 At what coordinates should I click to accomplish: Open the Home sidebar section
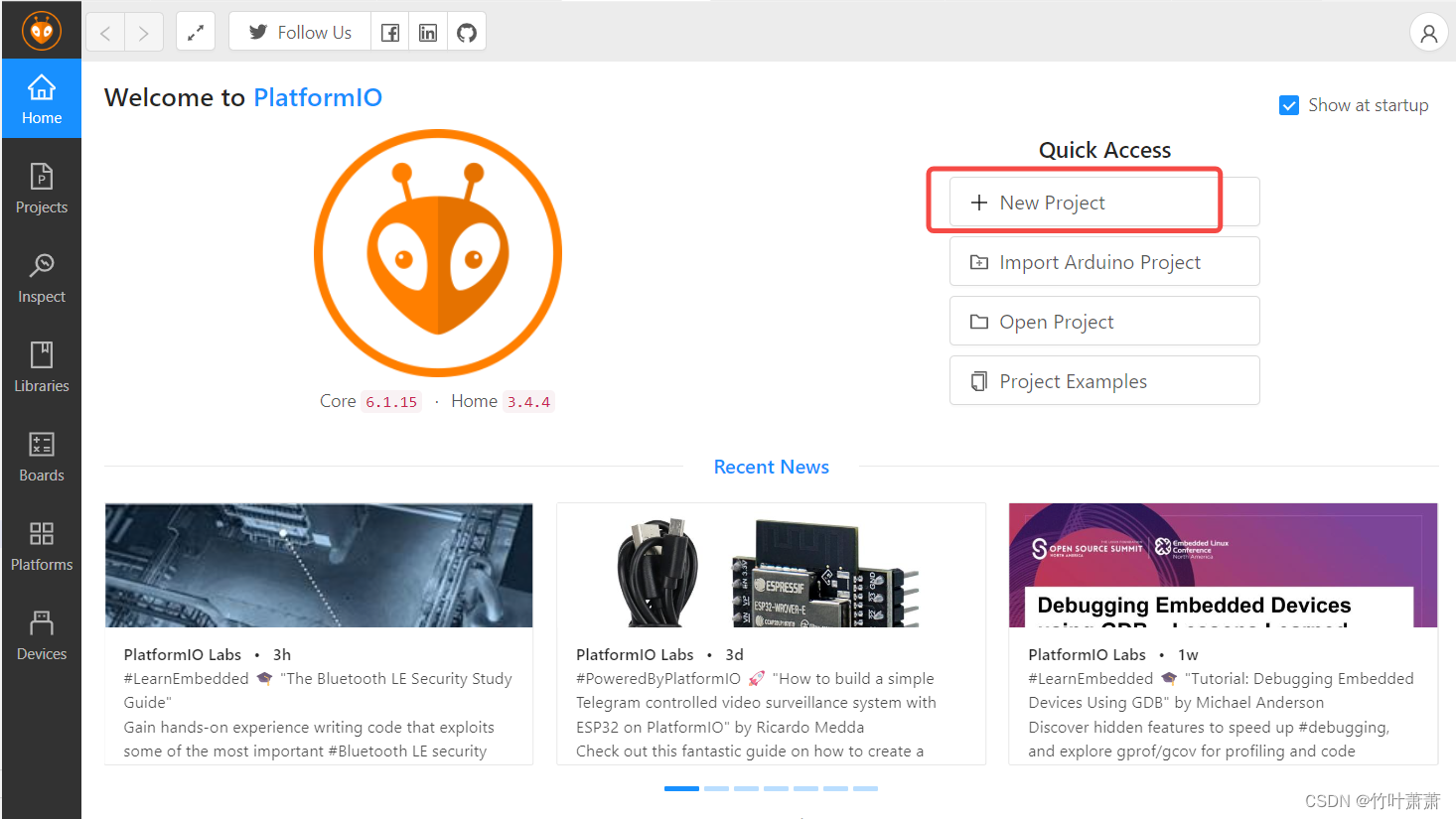click(42, 99)
